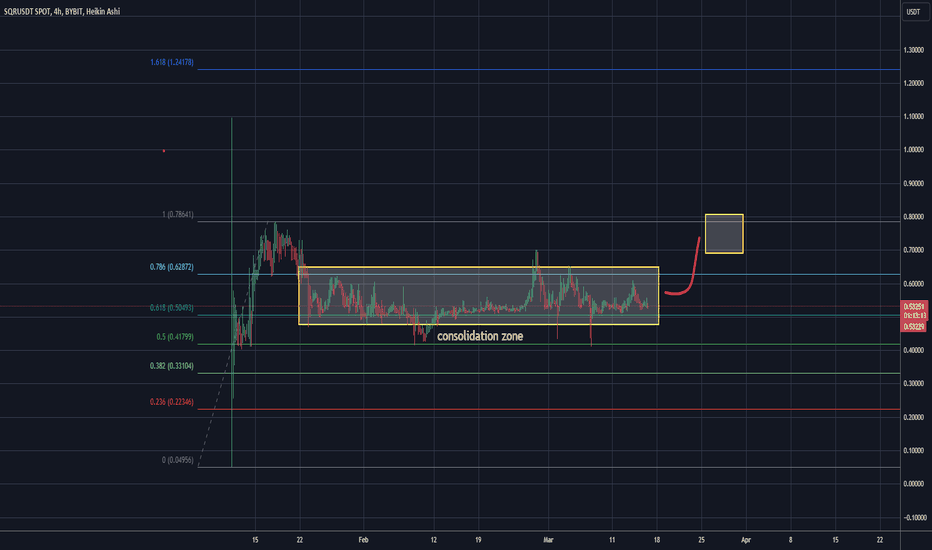Select the 0.618 (0.50493) Fibonacci label
Viewport: 932px width, 550px height.
pyautogui.click(x=172, y=307)
